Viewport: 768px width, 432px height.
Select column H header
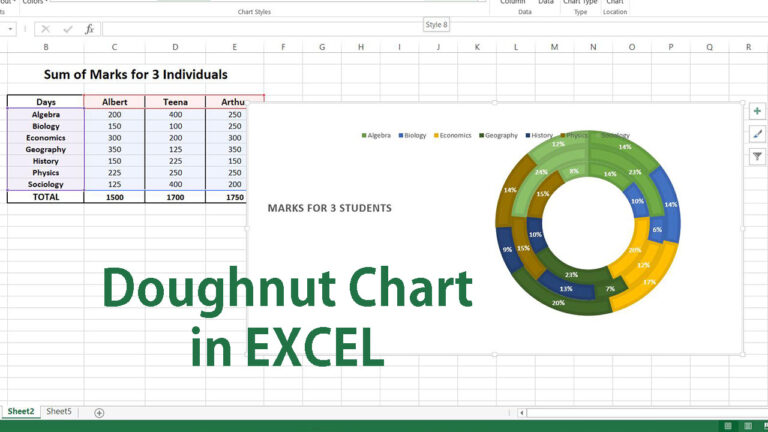pyautogui.click(x=360, y=47)
